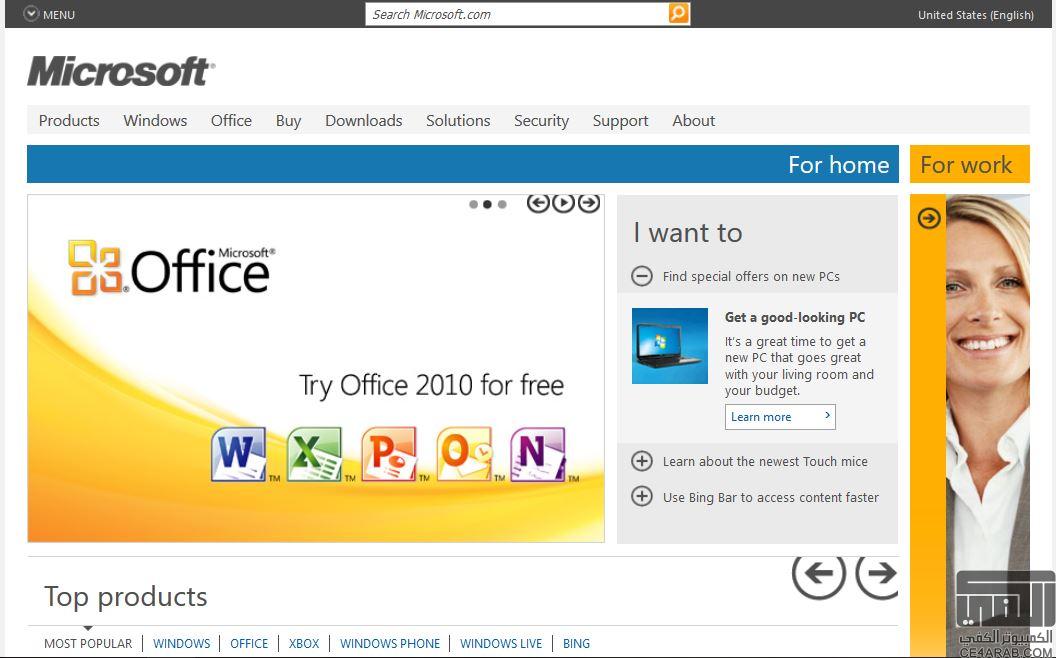Click the orange search magnifier button
Viewport: 1056px width, 658px height.
tap(679, 13)
